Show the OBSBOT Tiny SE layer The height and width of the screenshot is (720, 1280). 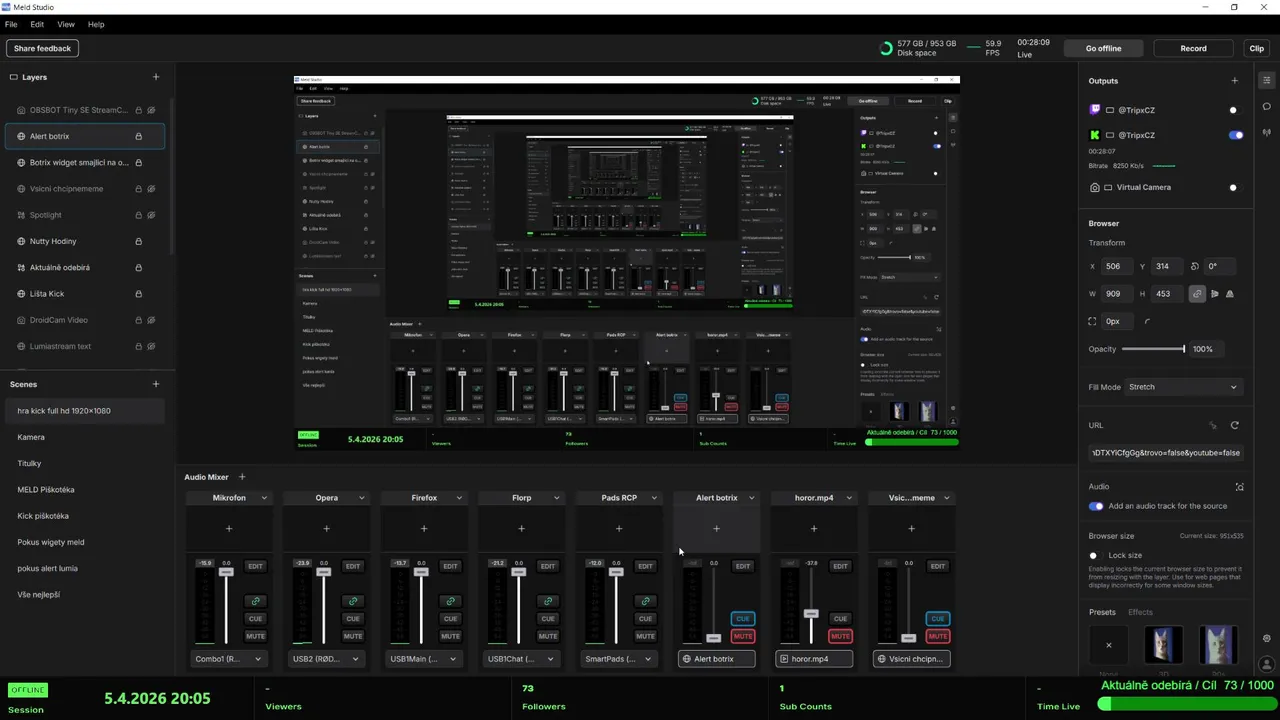pyautogui.click(x=151, y=110)
